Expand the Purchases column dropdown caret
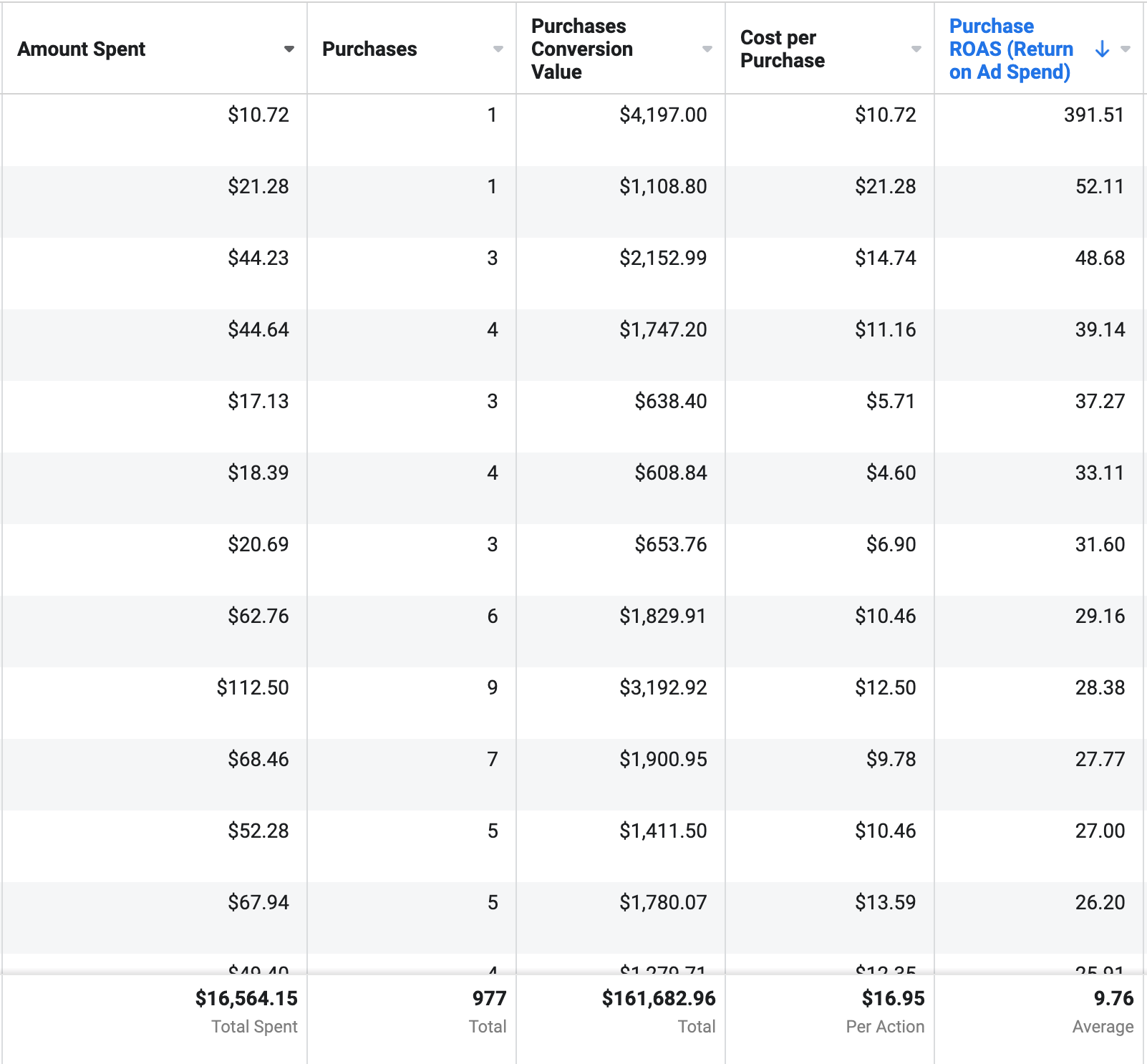Viewport: 1147px width, 1064px height. pyautogui.click(x=498, y=49)
